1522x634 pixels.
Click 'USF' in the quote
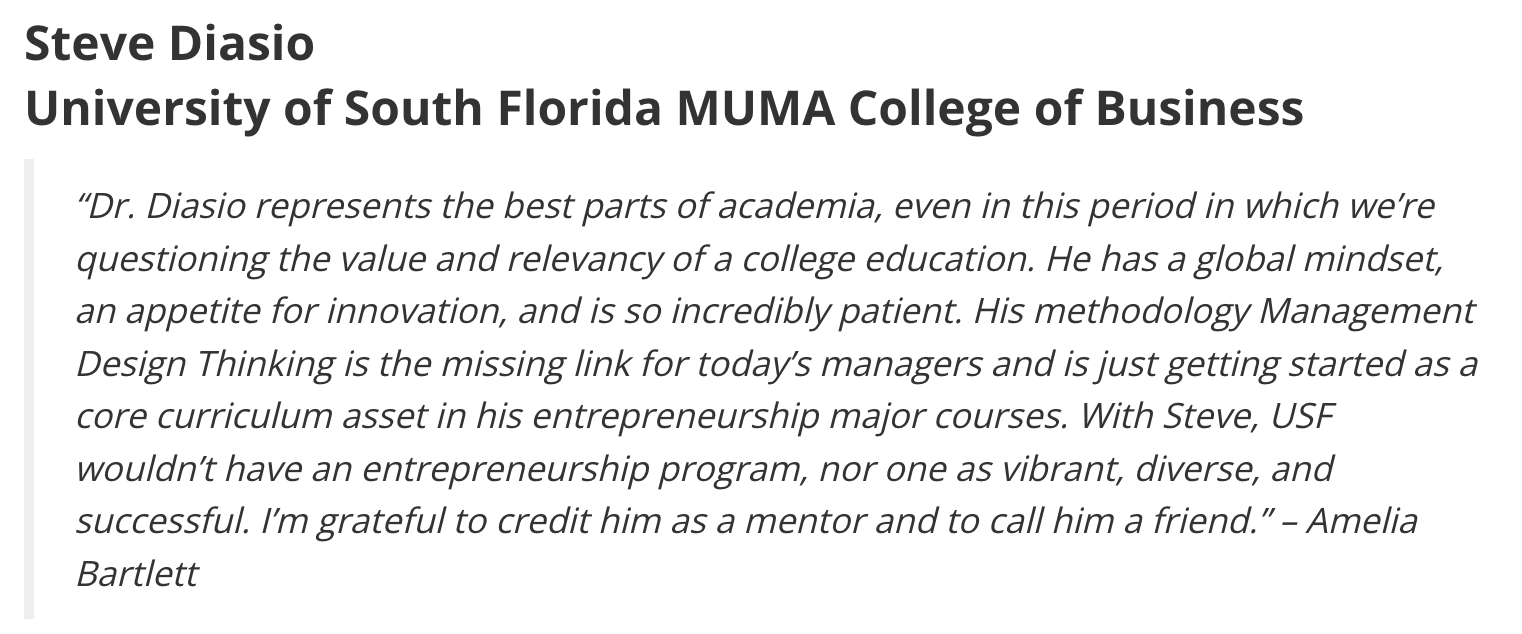tap(1302, 417)
